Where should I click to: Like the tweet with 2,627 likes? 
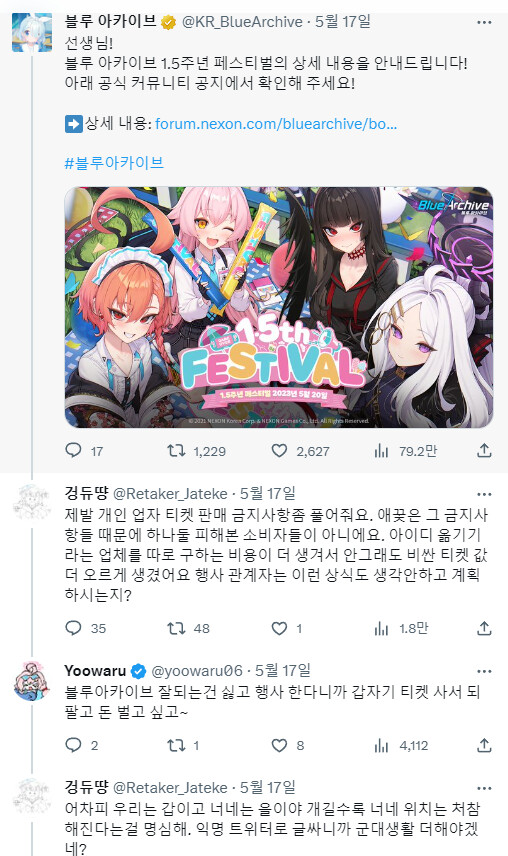(300, 451)
